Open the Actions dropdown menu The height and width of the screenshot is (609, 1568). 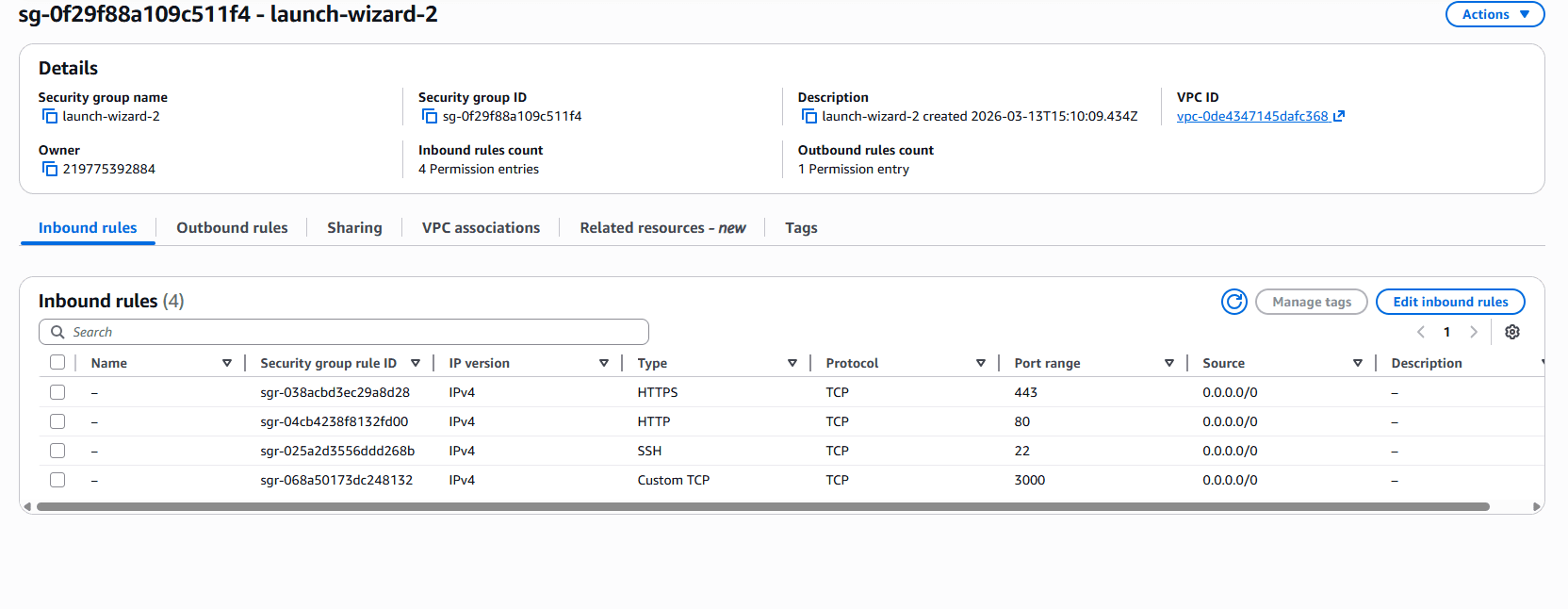1494,14
